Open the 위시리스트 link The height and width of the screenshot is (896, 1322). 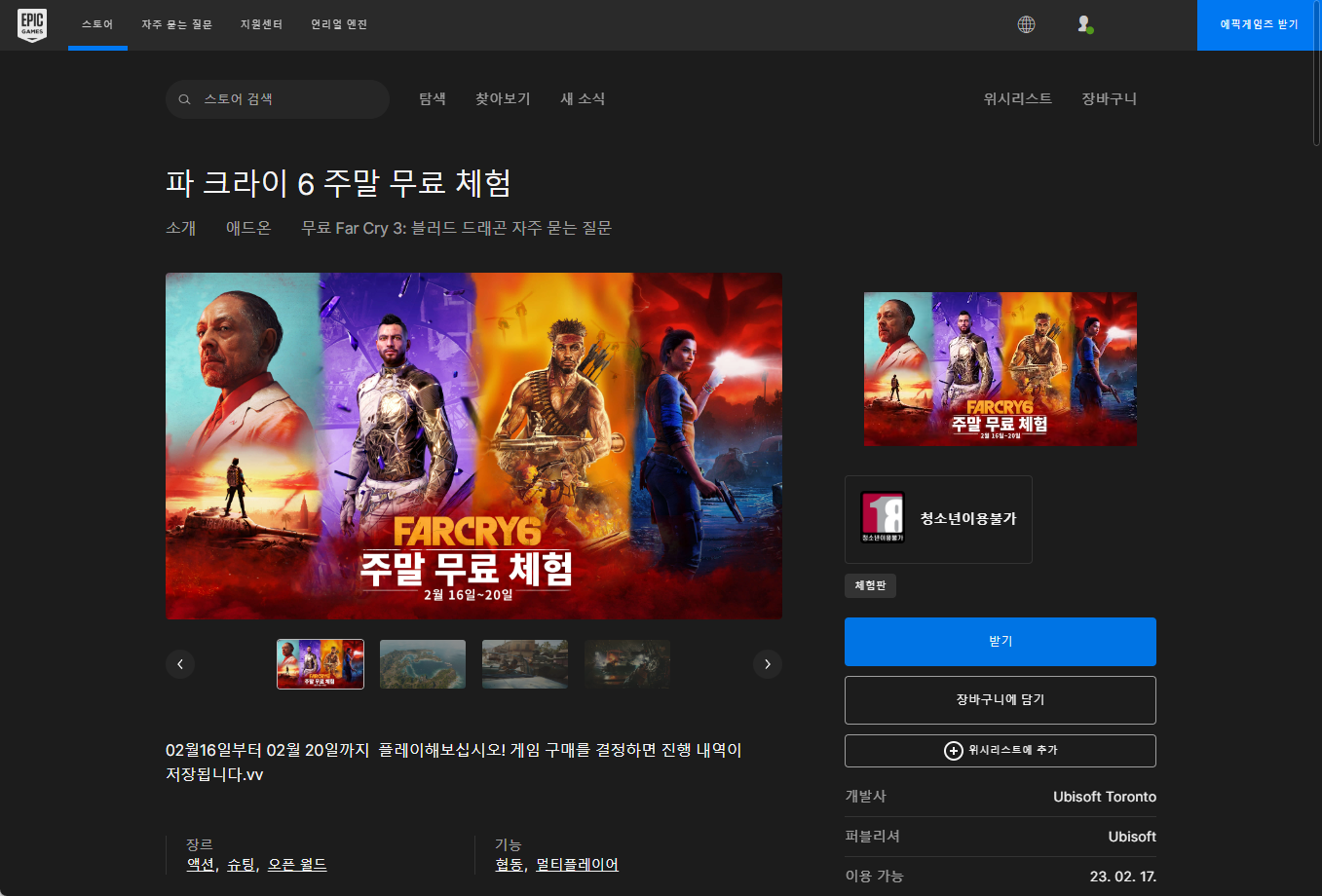(x=1018, y=98)
